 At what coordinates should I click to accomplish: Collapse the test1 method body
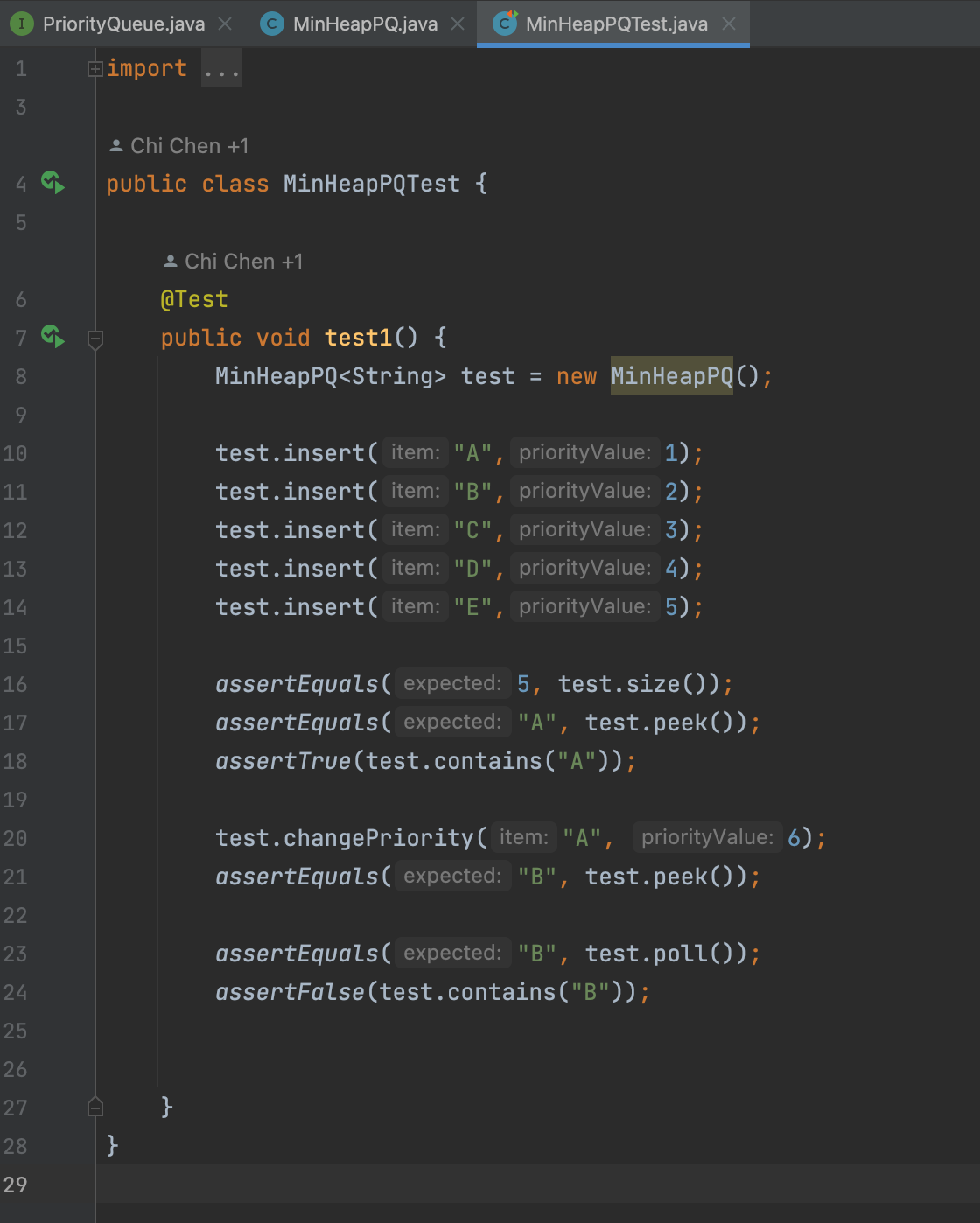(x=95, y=339)
